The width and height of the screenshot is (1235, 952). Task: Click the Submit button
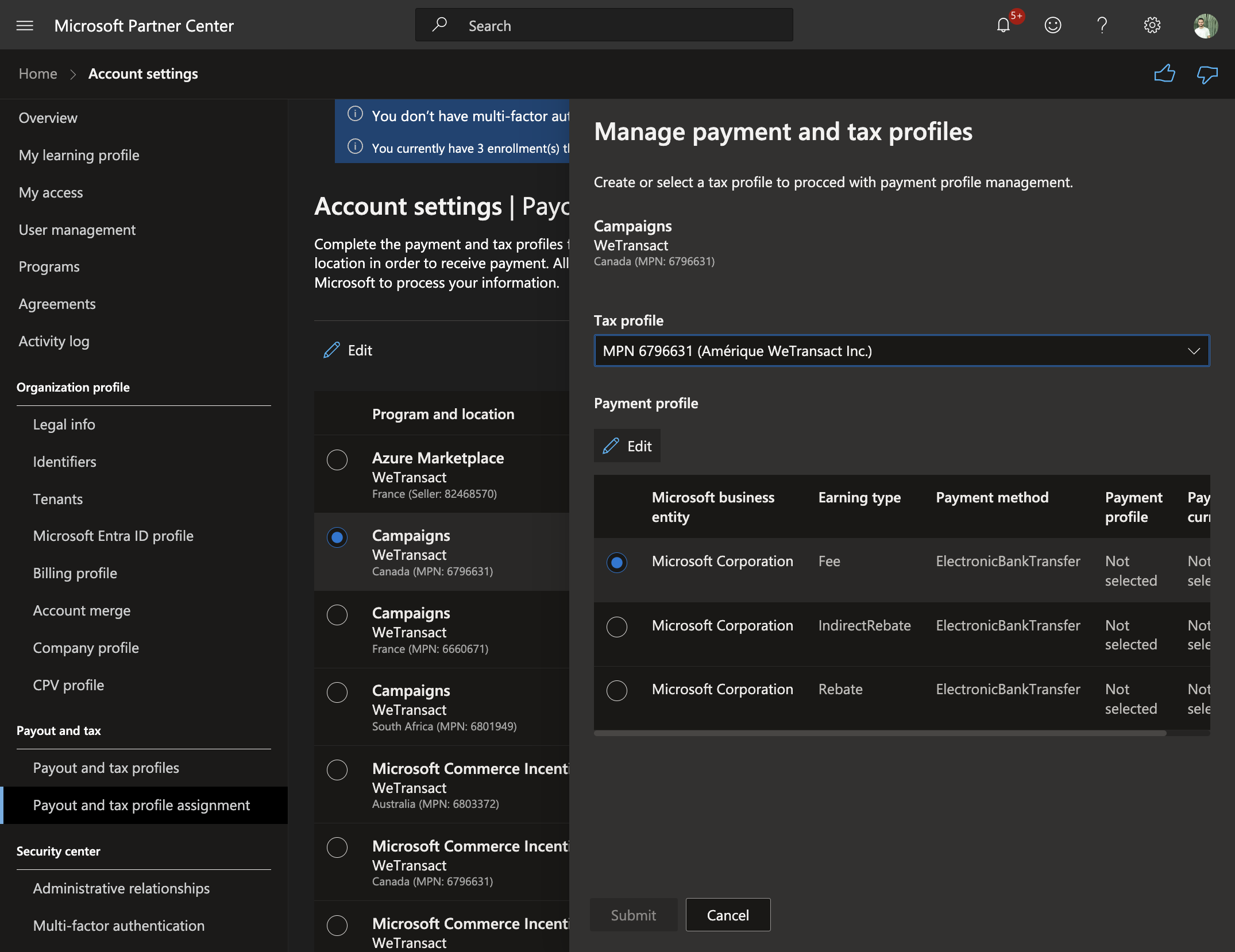(x=634, y=915)
